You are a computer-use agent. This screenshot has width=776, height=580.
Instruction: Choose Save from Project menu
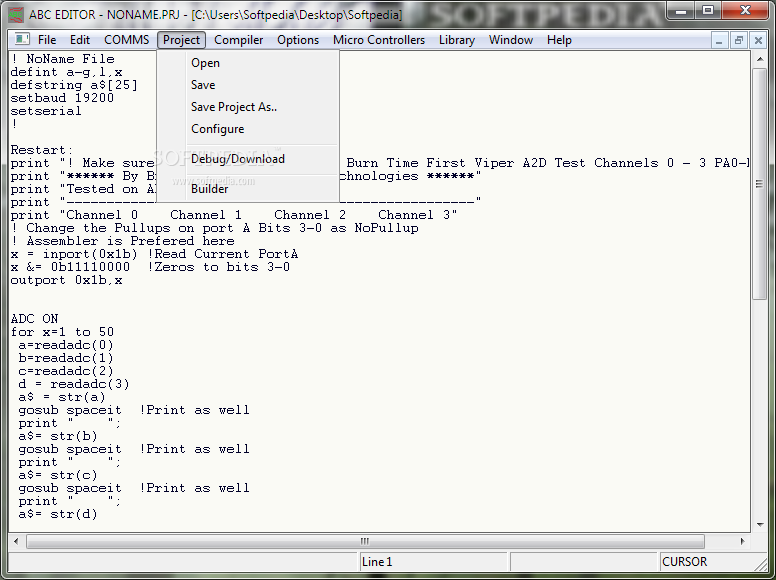pyautogui.click(x=248, y=85)
